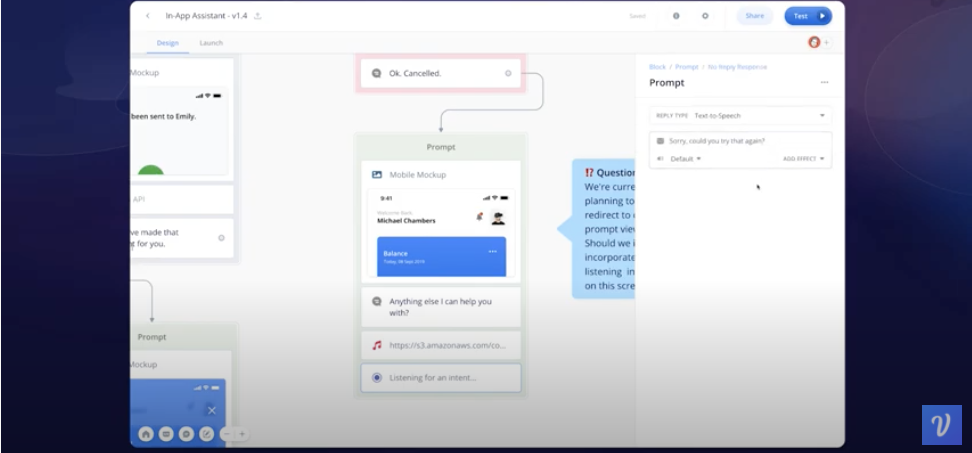
Task: Switch to the Launch tab
Action: 211,43
